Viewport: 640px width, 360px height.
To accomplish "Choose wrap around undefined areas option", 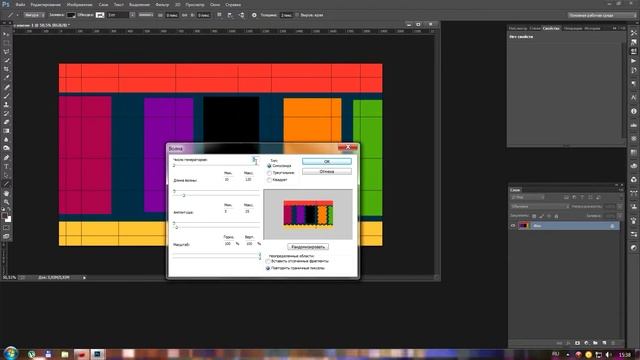I will coord(268,261).
